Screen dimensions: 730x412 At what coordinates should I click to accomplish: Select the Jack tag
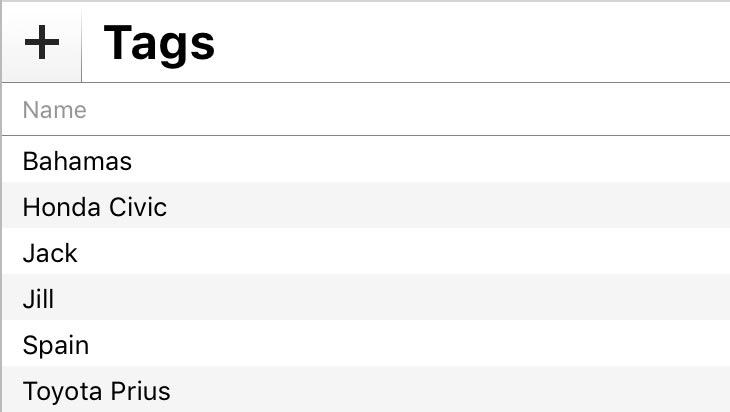(x=50, y=253)
